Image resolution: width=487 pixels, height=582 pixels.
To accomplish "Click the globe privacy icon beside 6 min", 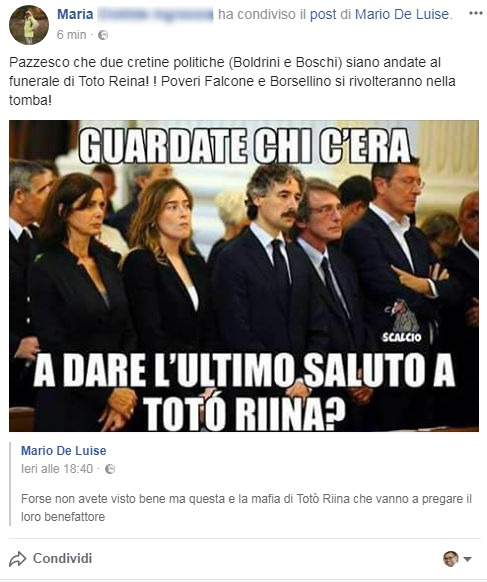I will pyautogui.click(x=103, y=35).
